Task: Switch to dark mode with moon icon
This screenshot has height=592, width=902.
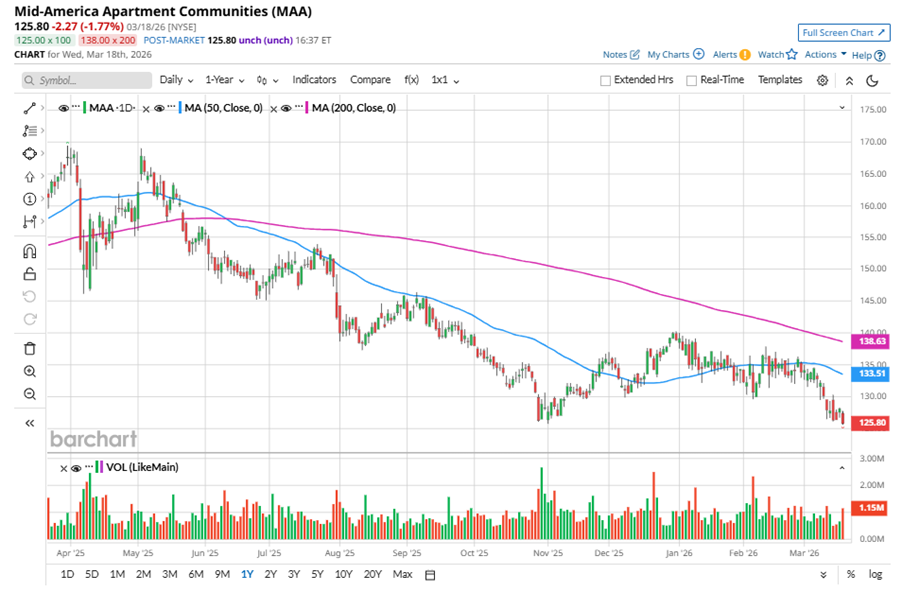Action: (872, 80)
